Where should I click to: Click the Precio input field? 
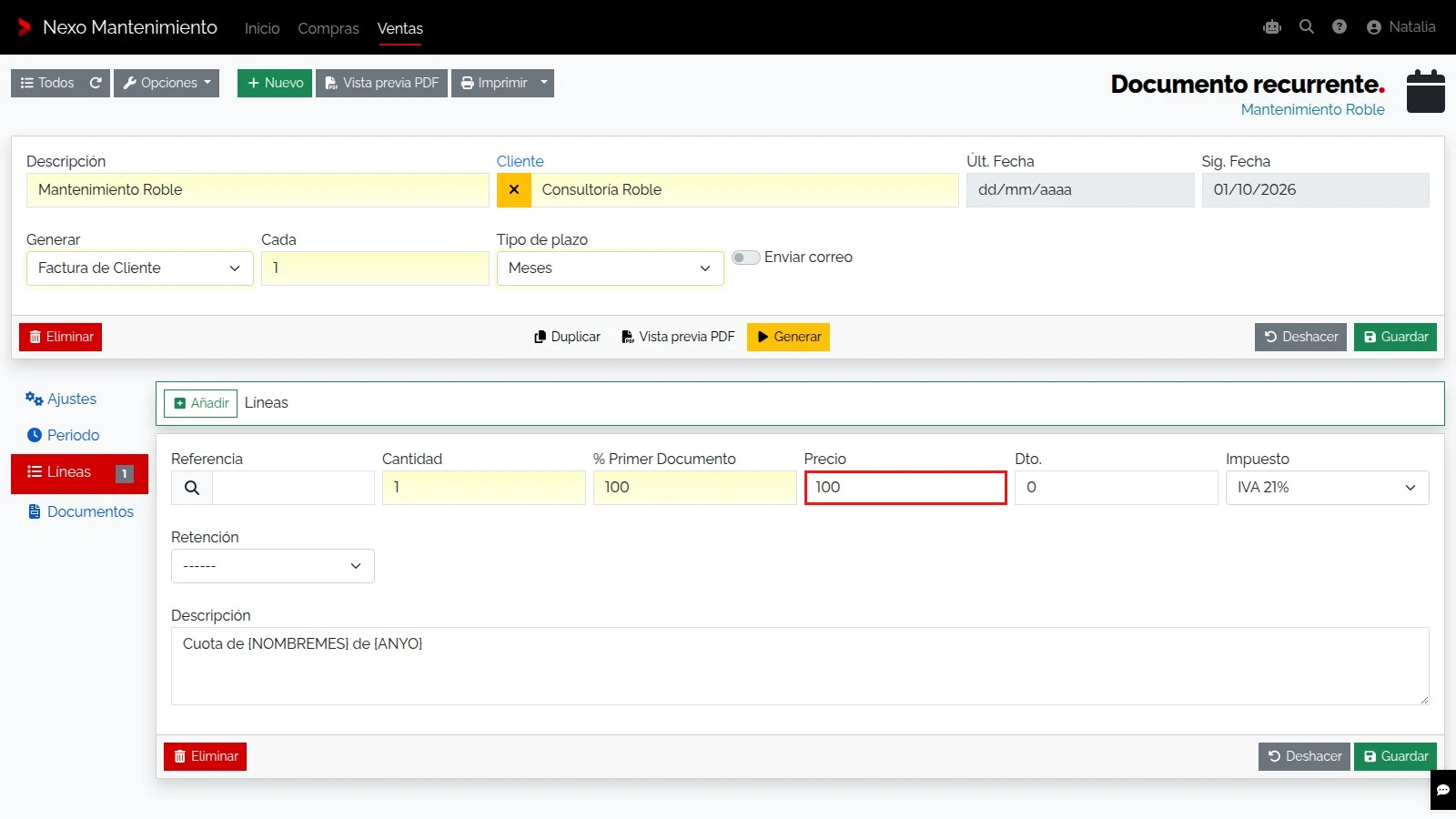905,488
